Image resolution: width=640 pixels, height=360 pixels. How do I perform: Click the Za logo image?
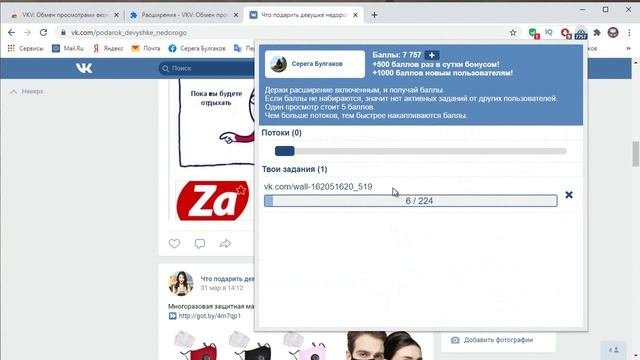pyautogui.click(x=213, y=201)
